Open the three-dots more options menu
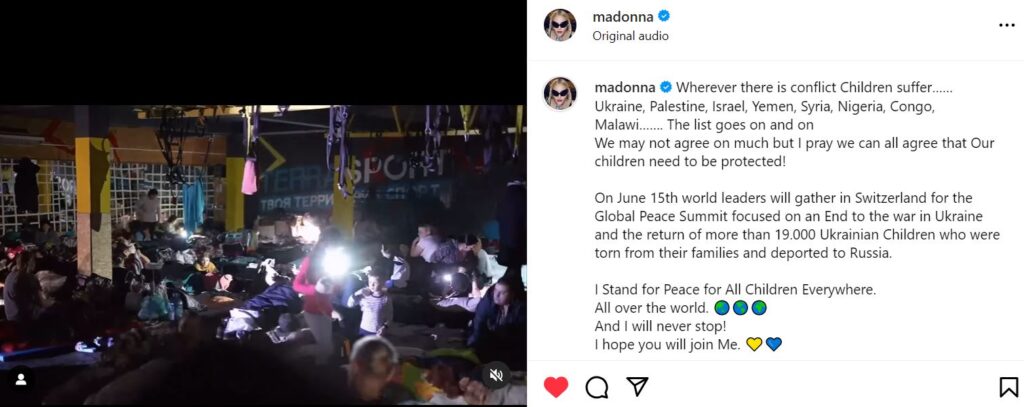1024x407 pixels. pos(1006,25)
